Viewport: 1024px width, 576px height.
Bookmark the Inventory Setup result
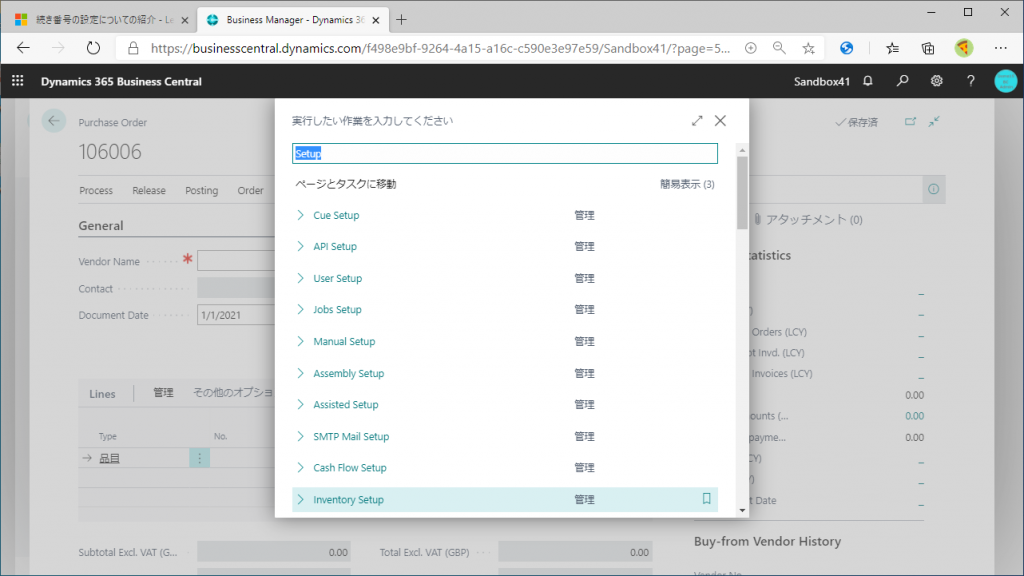[706, 499]
